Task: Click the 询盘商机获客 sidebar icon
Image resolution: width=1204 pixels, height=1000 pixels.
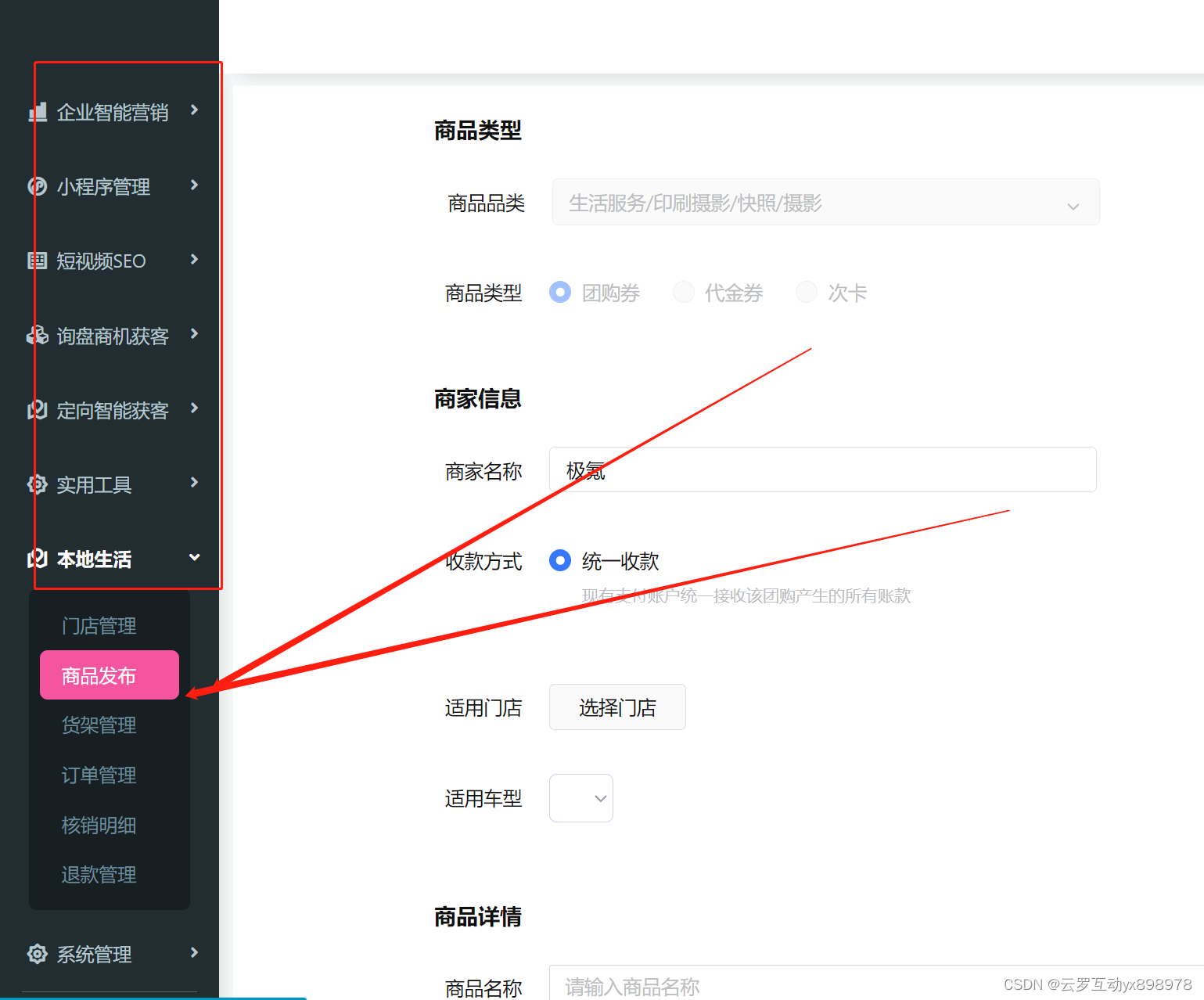Action: pos(38,336)
